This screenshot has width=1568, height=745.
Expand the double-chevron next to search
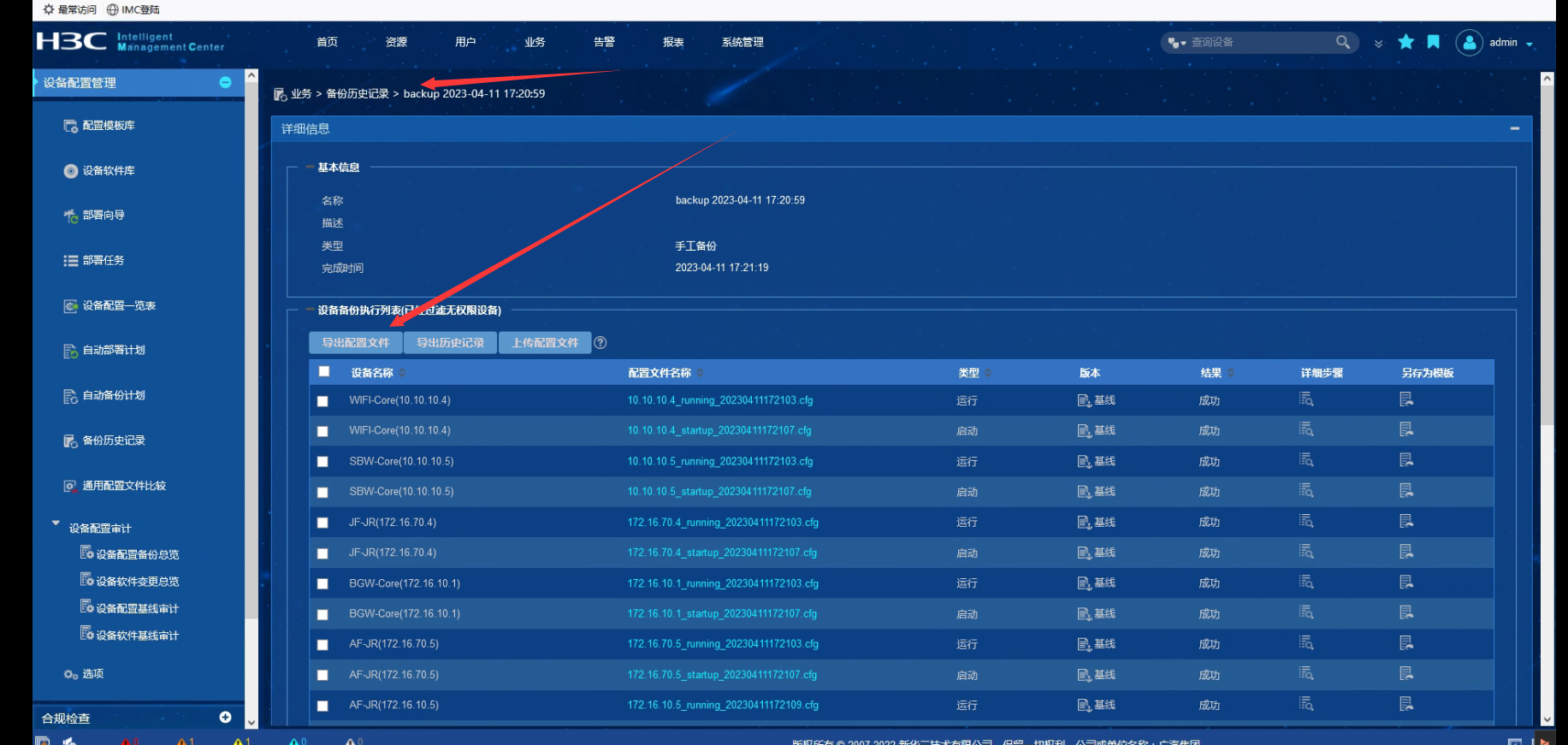coord(1378,44)
